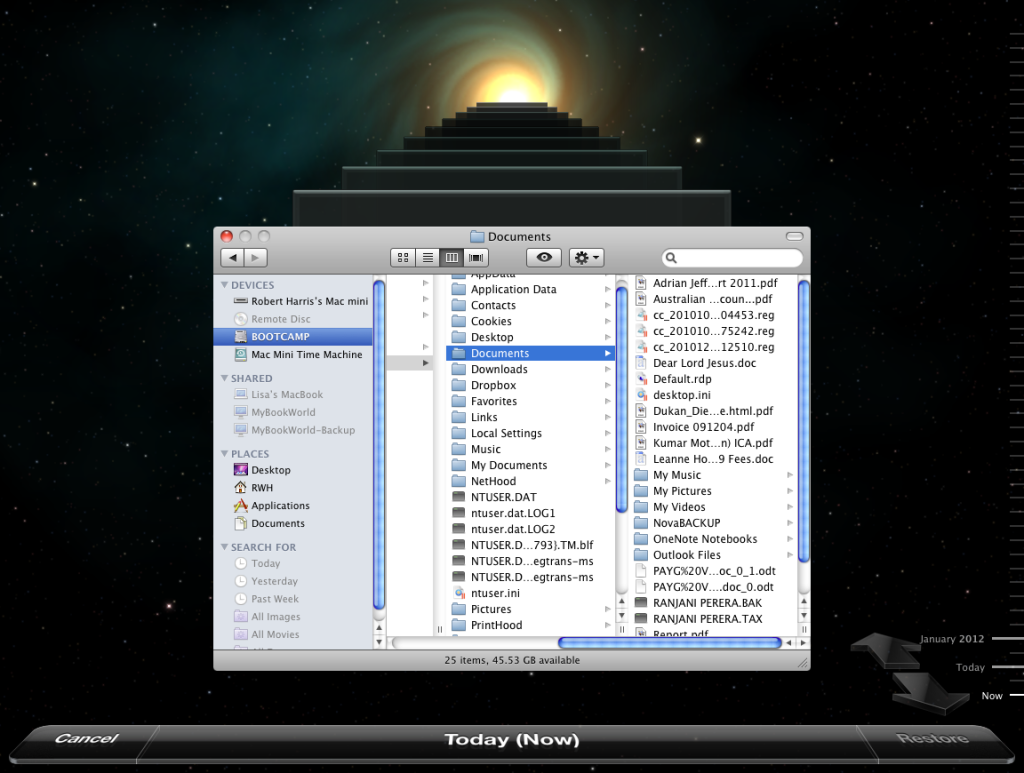Select Past Week search in sidebar

pos(266,599)
